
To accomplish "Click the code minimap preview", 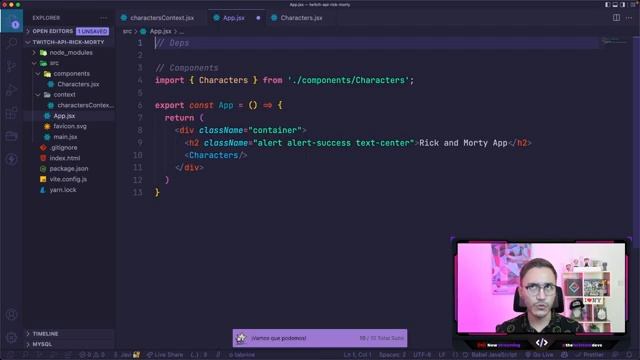I will [x=615, y=41].
